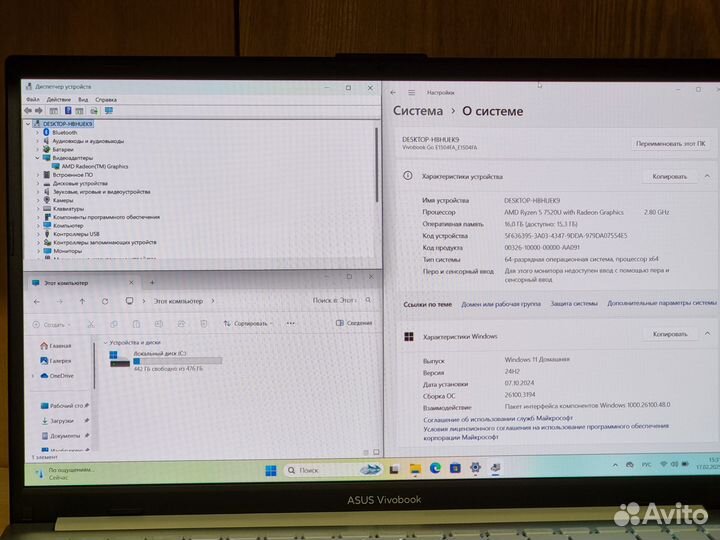Open Дополнительные параметры системы link
The height and width of the screenshot is (540, 720).
(x=662, y=303)
